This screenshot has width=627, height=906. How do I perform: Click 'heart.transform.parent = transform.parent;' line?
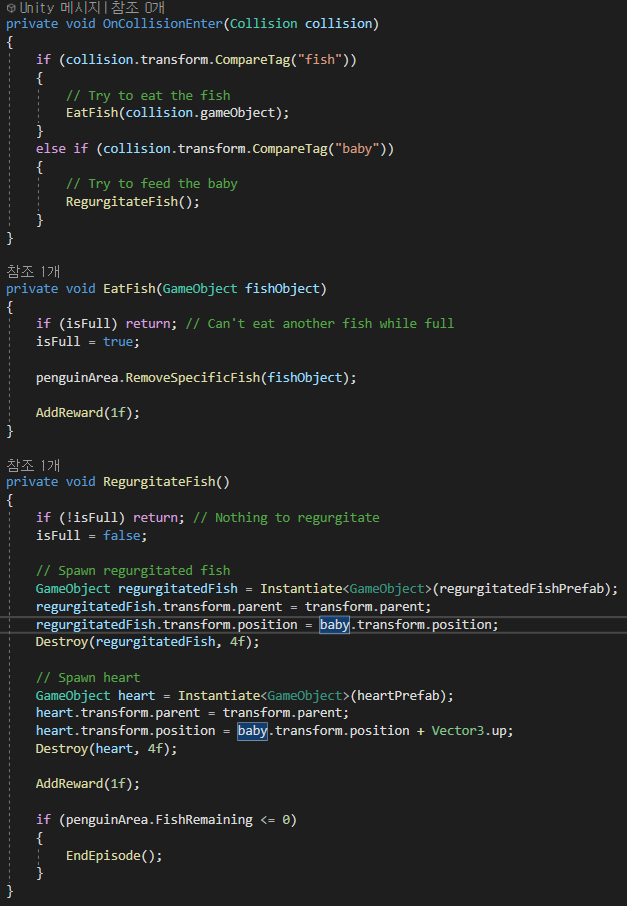coord(192,712)
